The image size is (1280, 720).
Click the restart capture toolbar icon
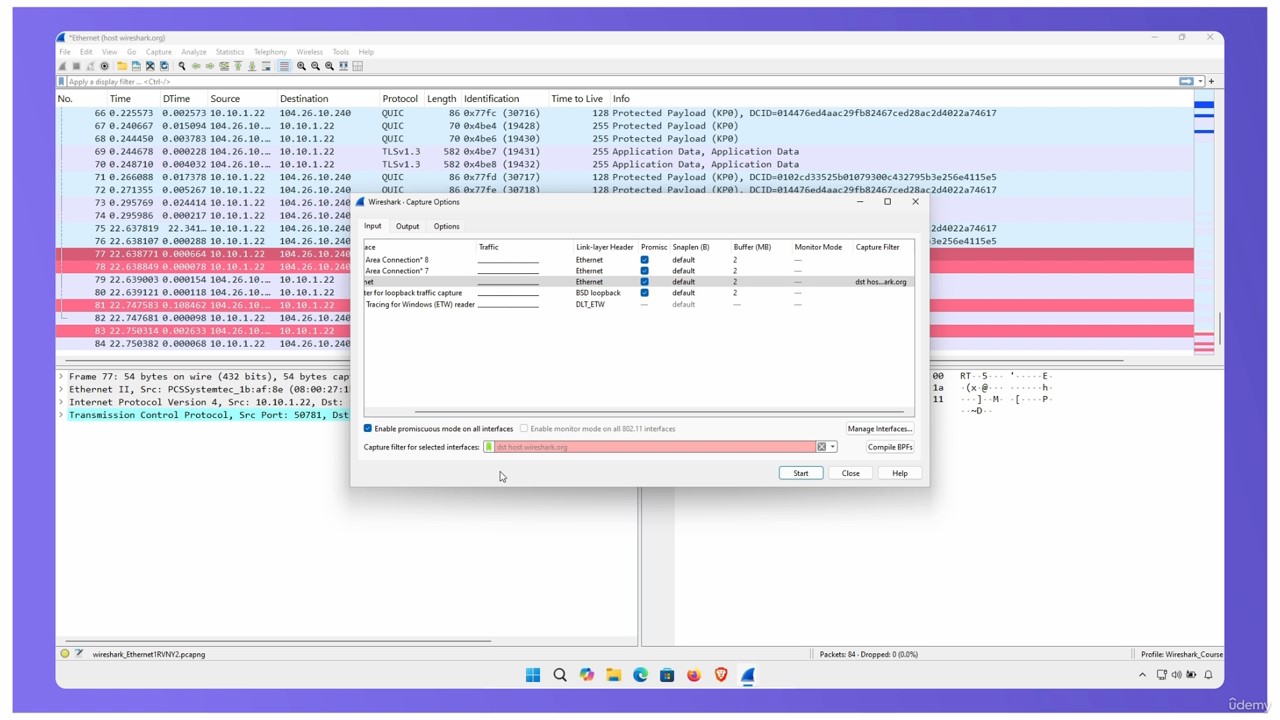click(x=90, y=66)
